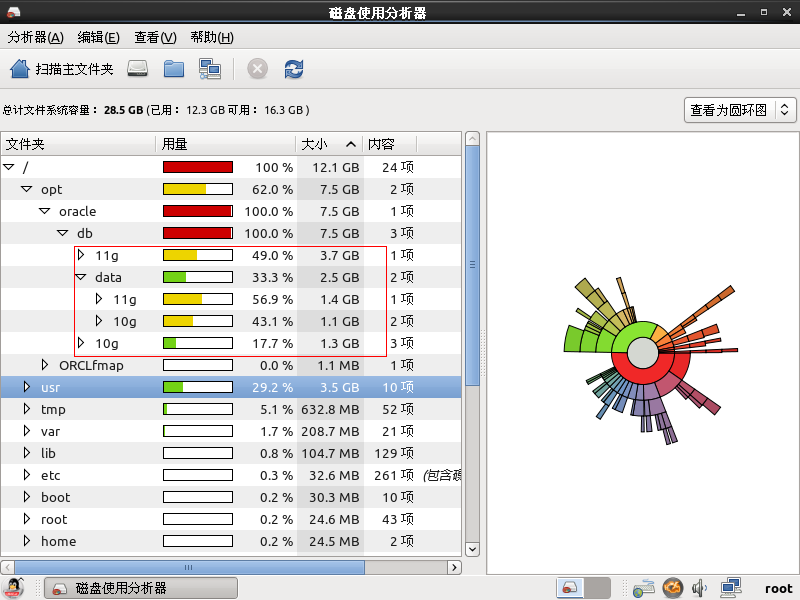
Task: Select the root folder row
Action: pyautogui.click(x=231, y=519)
